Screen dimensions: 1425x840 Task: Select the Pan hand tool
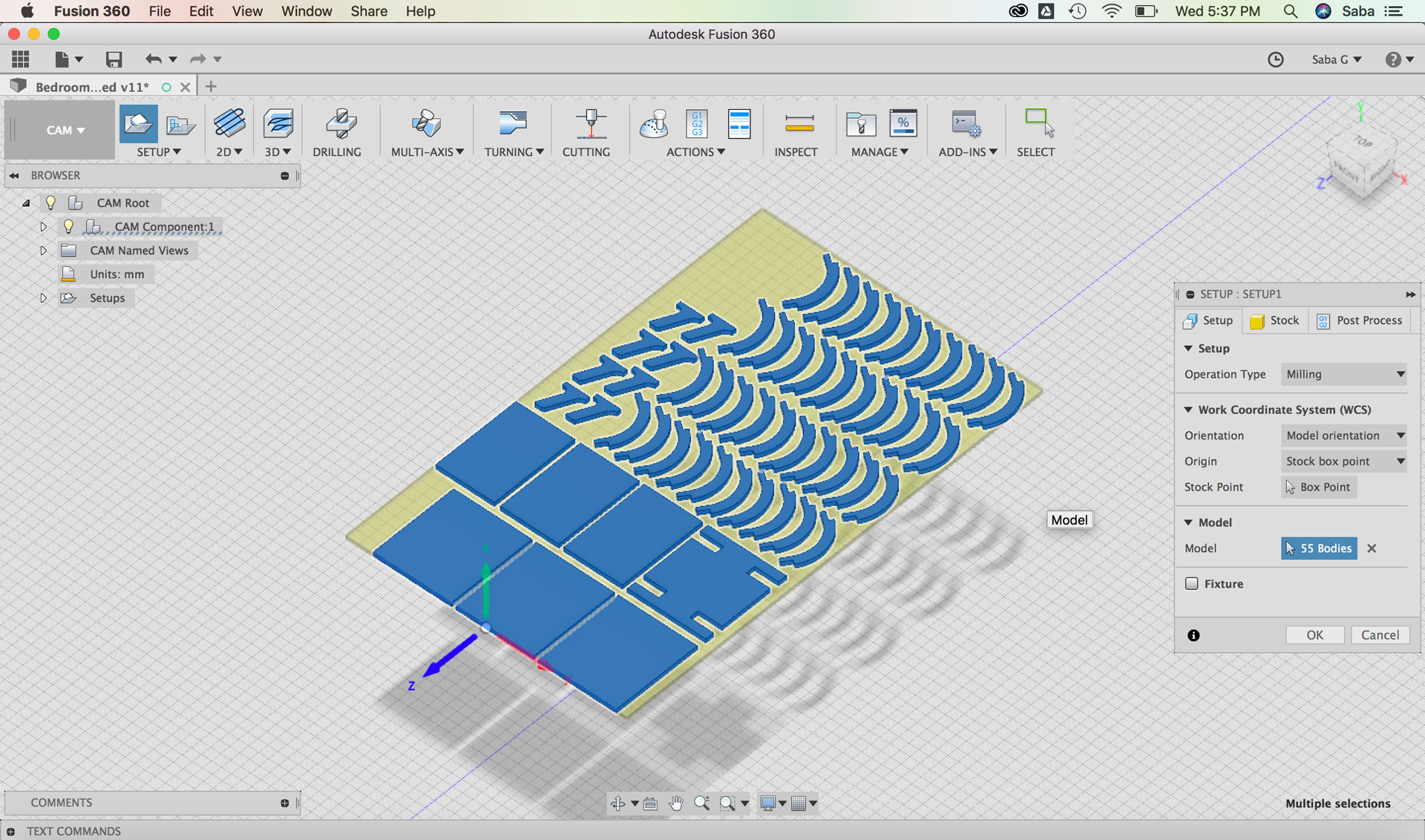tap(675, 803)
